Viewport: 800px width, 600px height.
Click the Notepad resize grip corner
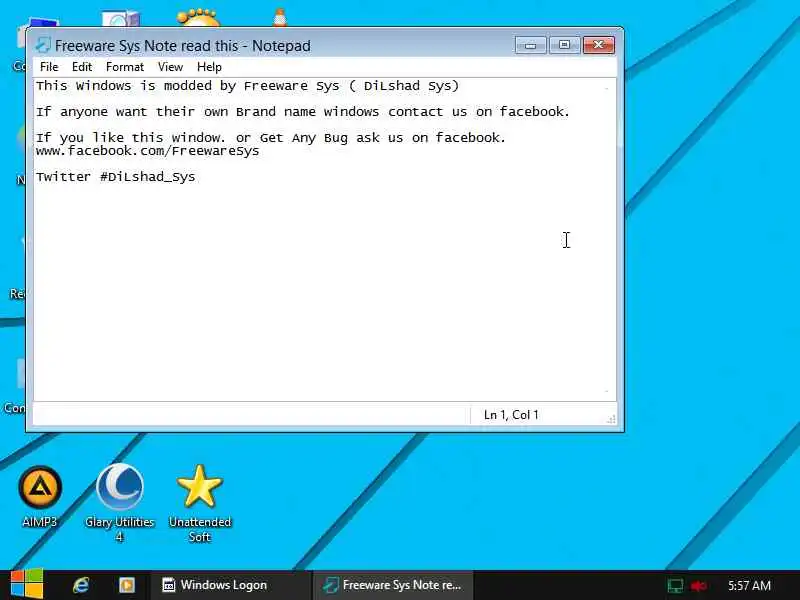(x=611, y=419)
